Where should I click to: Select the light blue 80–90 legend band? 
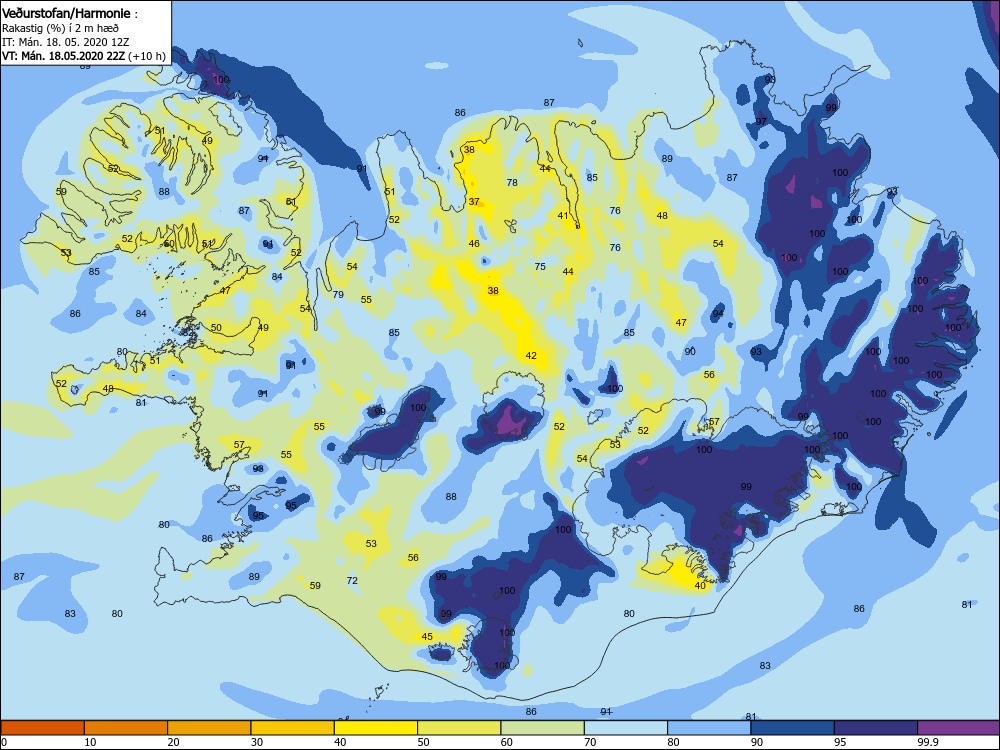point(709,728)
